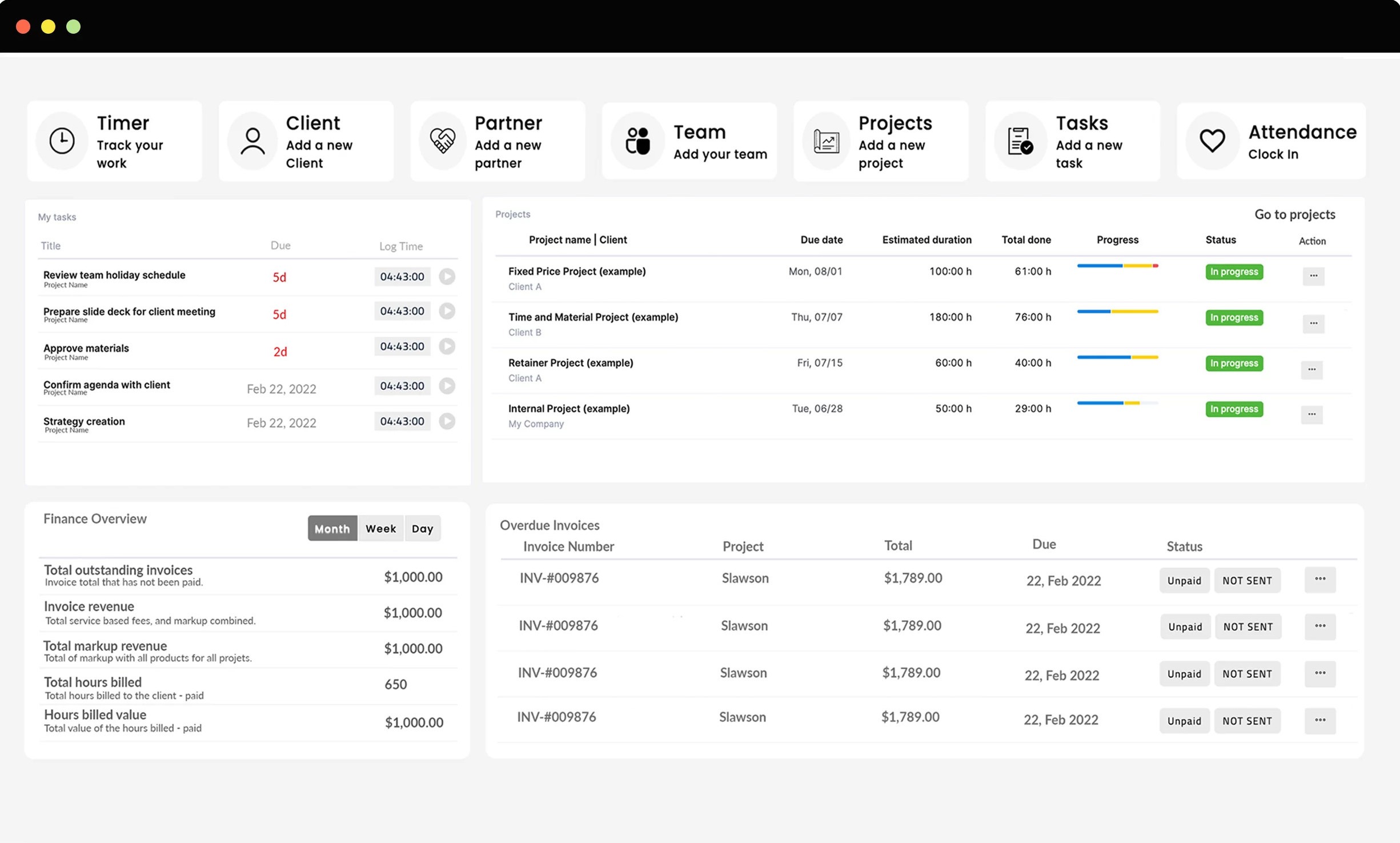
Task: Click In progress badge for Fixed Price Project
Action: (1234, 272)
